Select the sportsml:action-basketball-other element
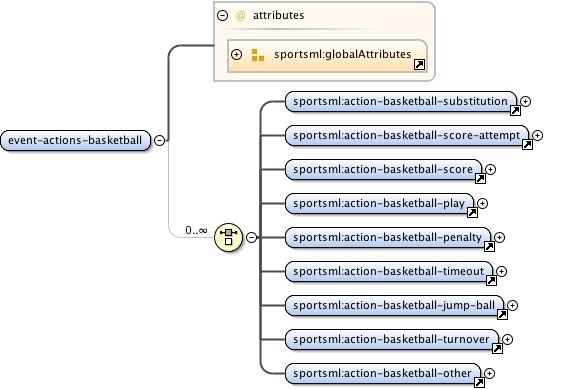The height and width of the screenshot is (389, 561). (383, 373)
